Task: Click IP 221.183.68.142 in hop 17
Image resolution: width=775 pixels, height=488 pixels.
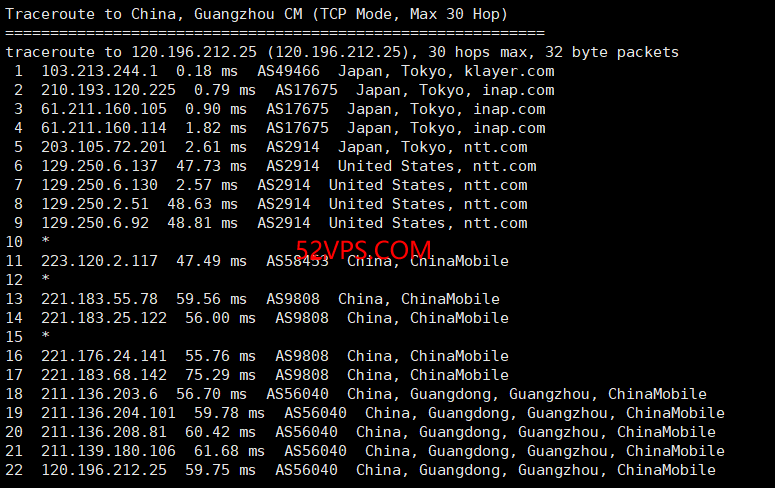Action: (x=104, y=375)
